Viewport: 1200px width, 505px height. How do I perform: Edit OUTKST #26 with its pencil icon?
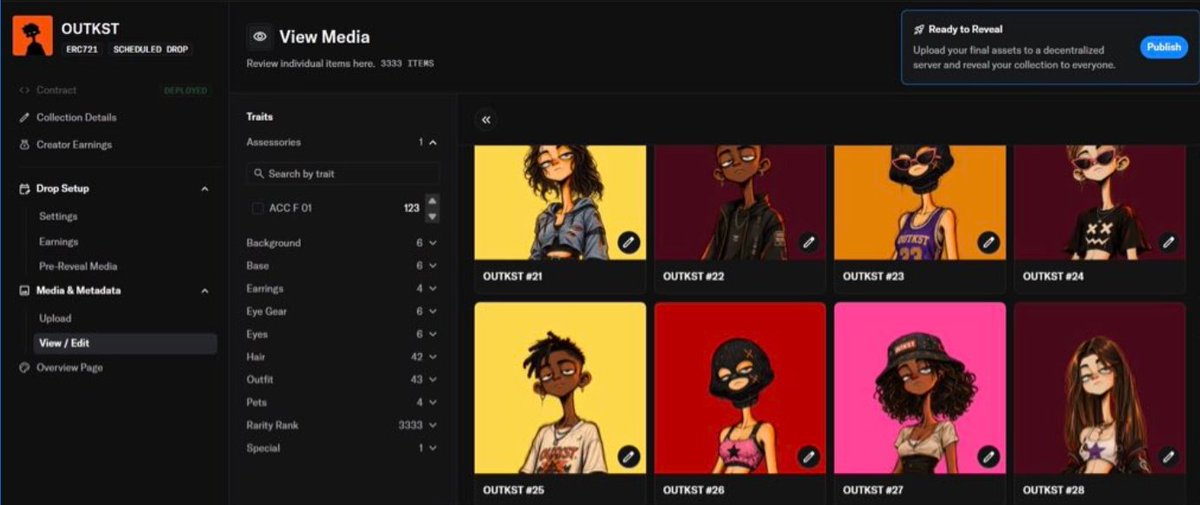coord(808,456)
